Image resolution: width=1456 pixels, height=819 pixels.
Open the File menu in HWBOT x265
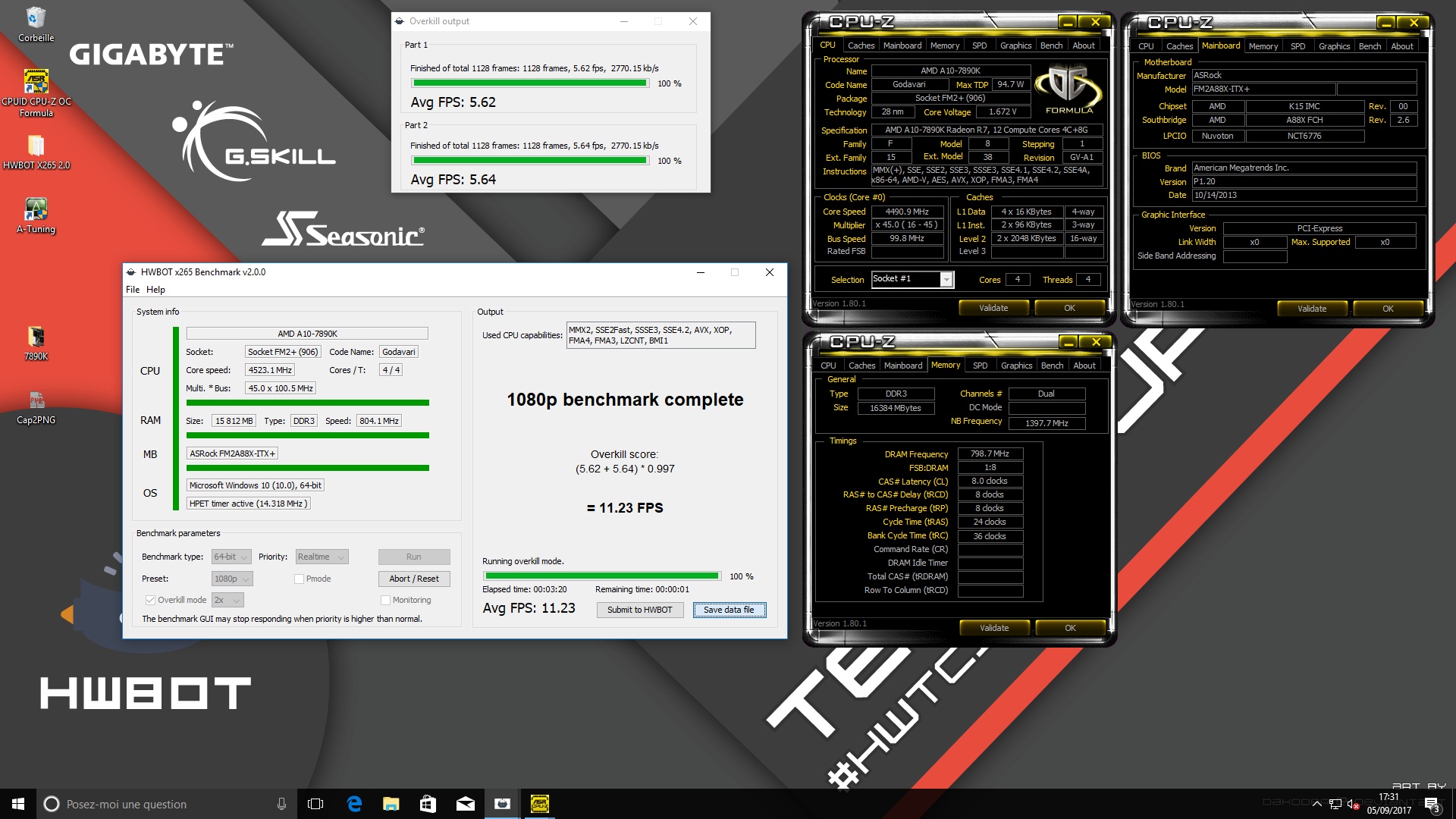point(133,290)
